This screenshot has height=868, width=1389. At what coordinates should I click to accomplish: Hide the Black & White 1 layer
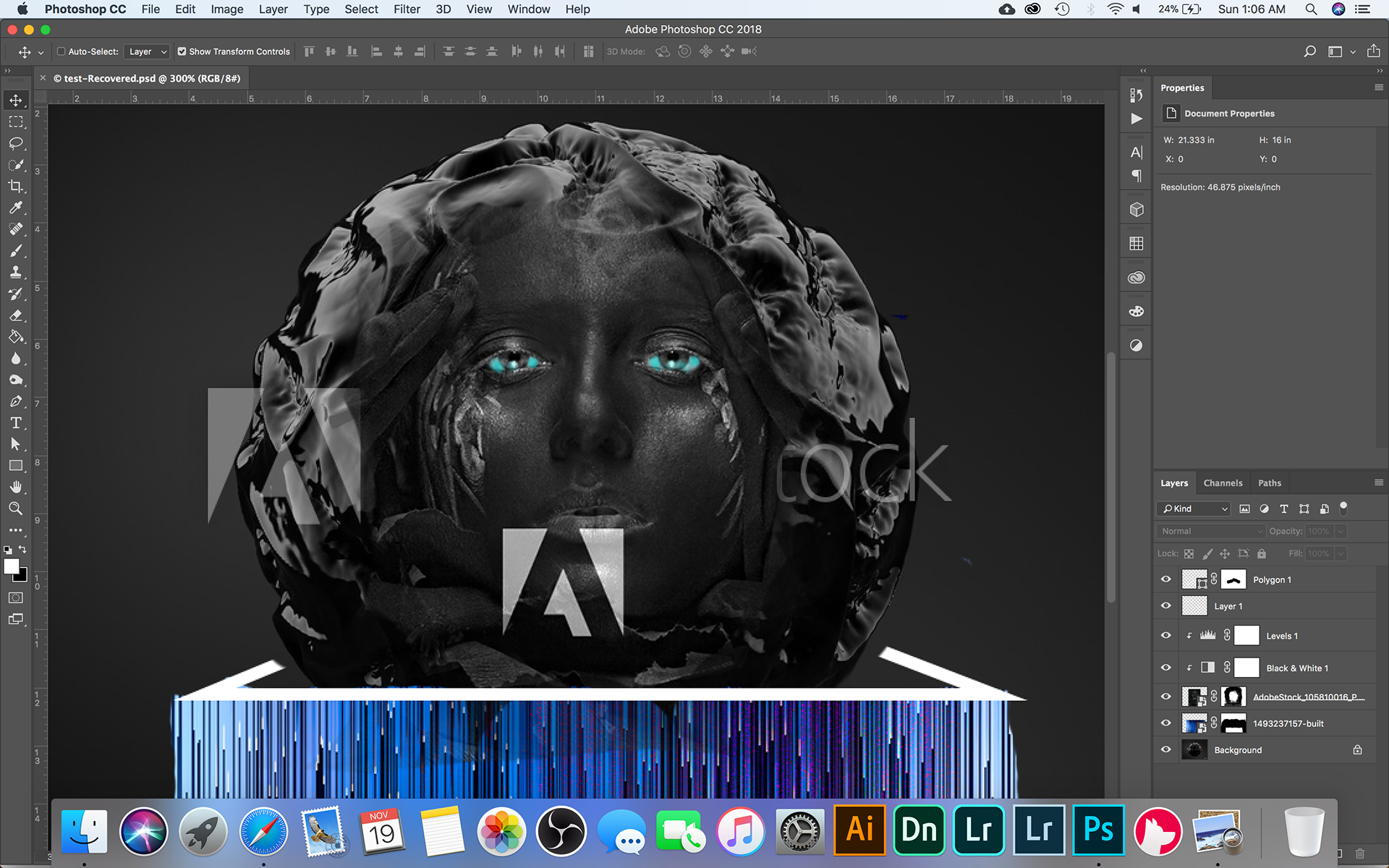tap(1165, 668)
